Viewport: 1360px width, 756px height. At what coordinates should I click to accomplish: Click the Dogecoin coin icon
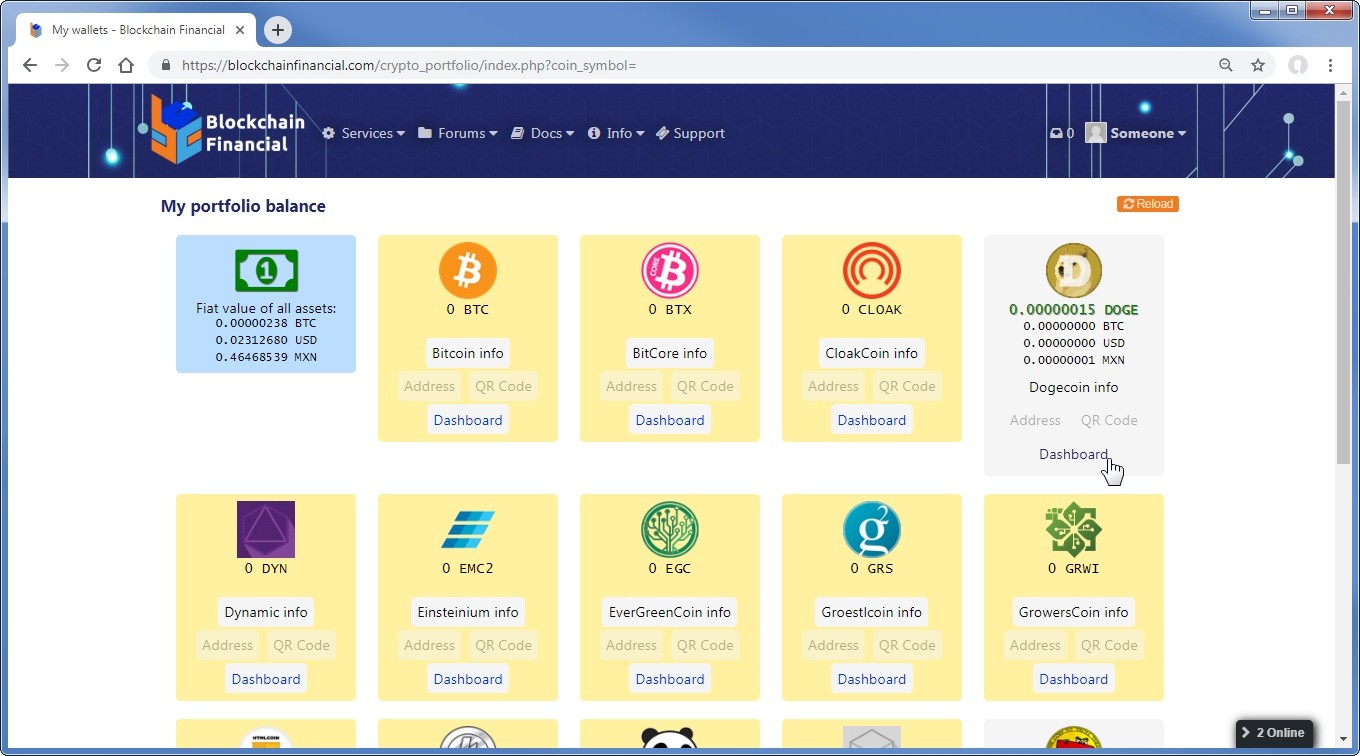[1073, 270]
